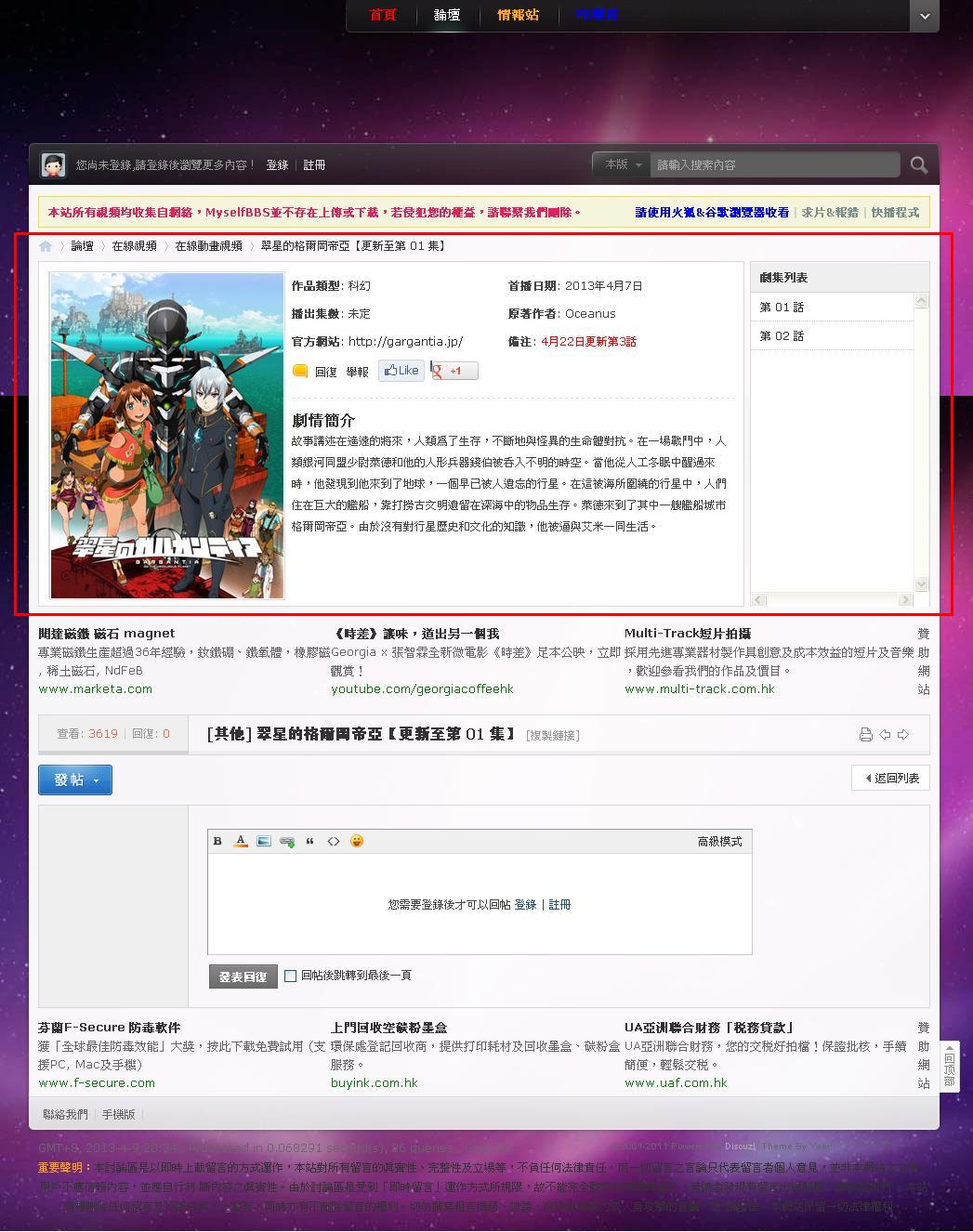The width and height of the screenshot is (973, 1232).
Task: Open the smiley emoticon picker
Action: point(357,841)
